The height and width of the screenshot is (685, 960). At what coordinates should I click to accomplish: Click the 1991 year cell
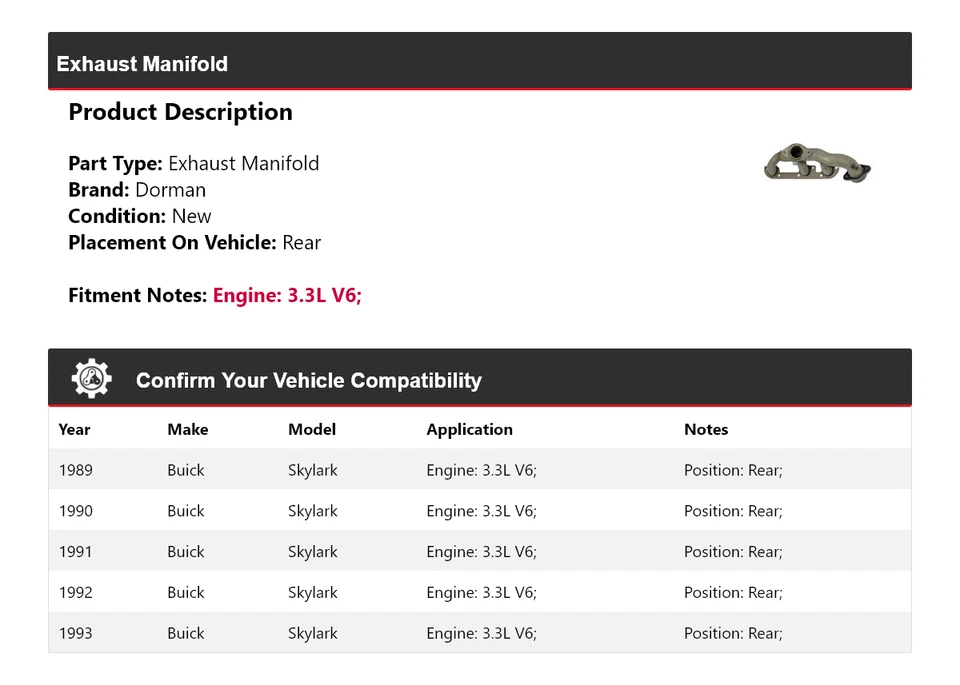(x=76, y=552)
